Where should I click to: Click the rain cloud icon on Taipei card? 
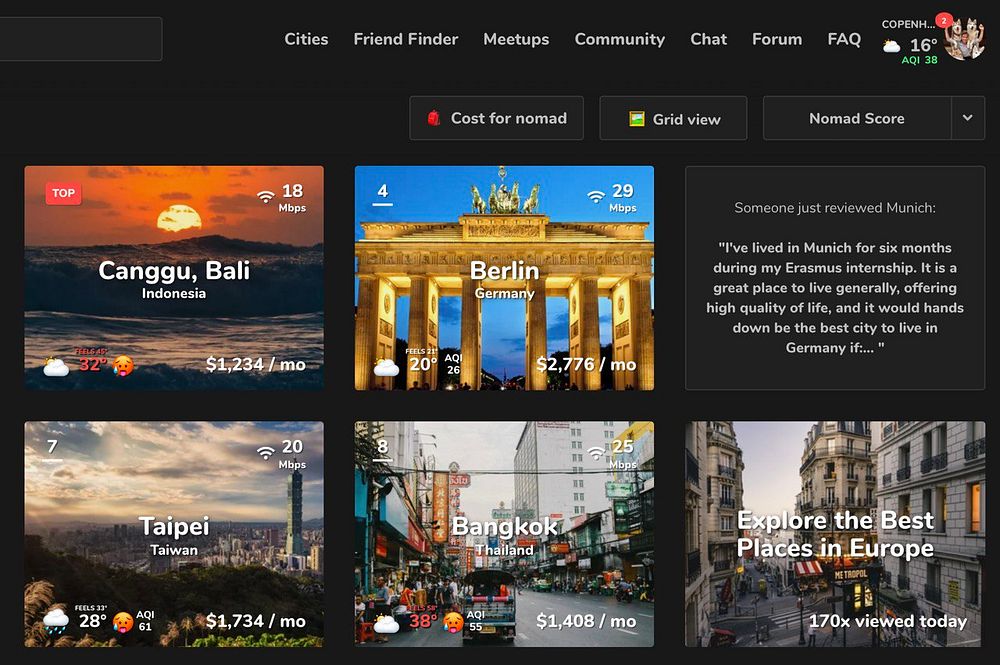(56, 621)
